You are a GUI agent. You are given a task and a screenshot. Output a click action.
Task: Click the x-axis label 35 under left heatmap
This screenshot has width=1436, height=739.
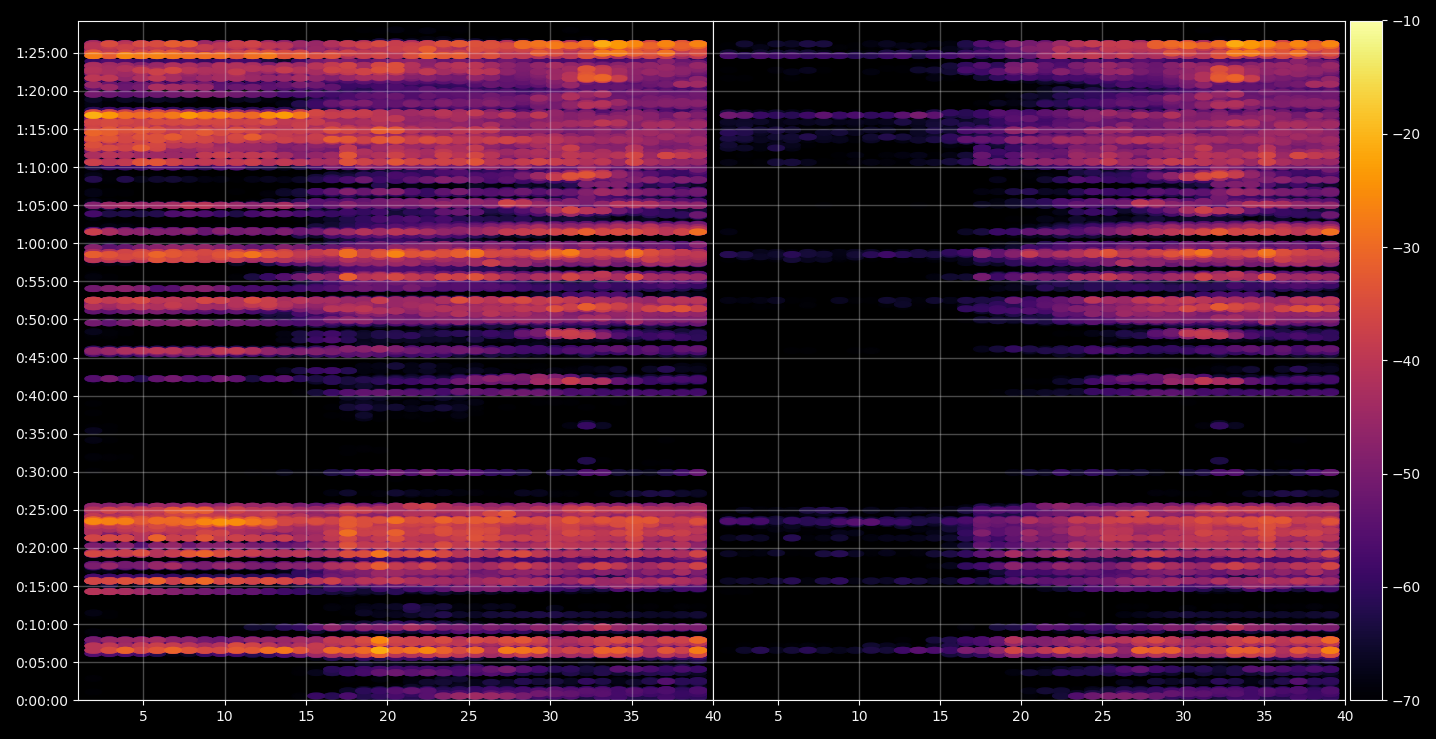[x=632, y=716]
